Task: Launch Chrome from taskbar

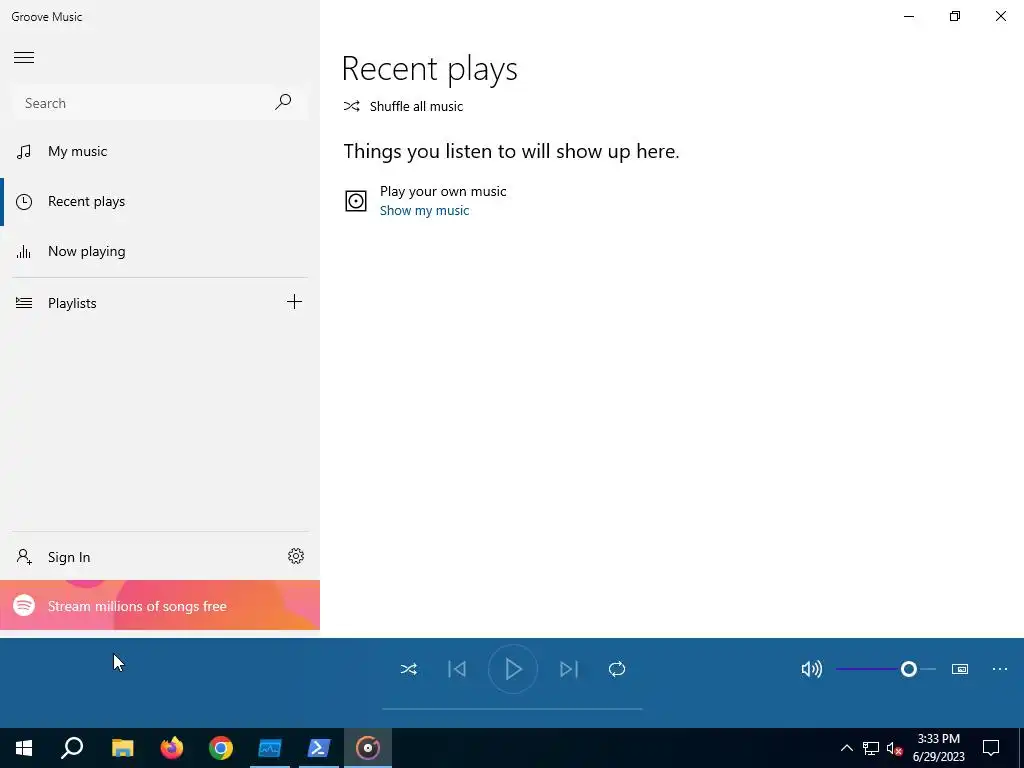Action: click(221, 748)
